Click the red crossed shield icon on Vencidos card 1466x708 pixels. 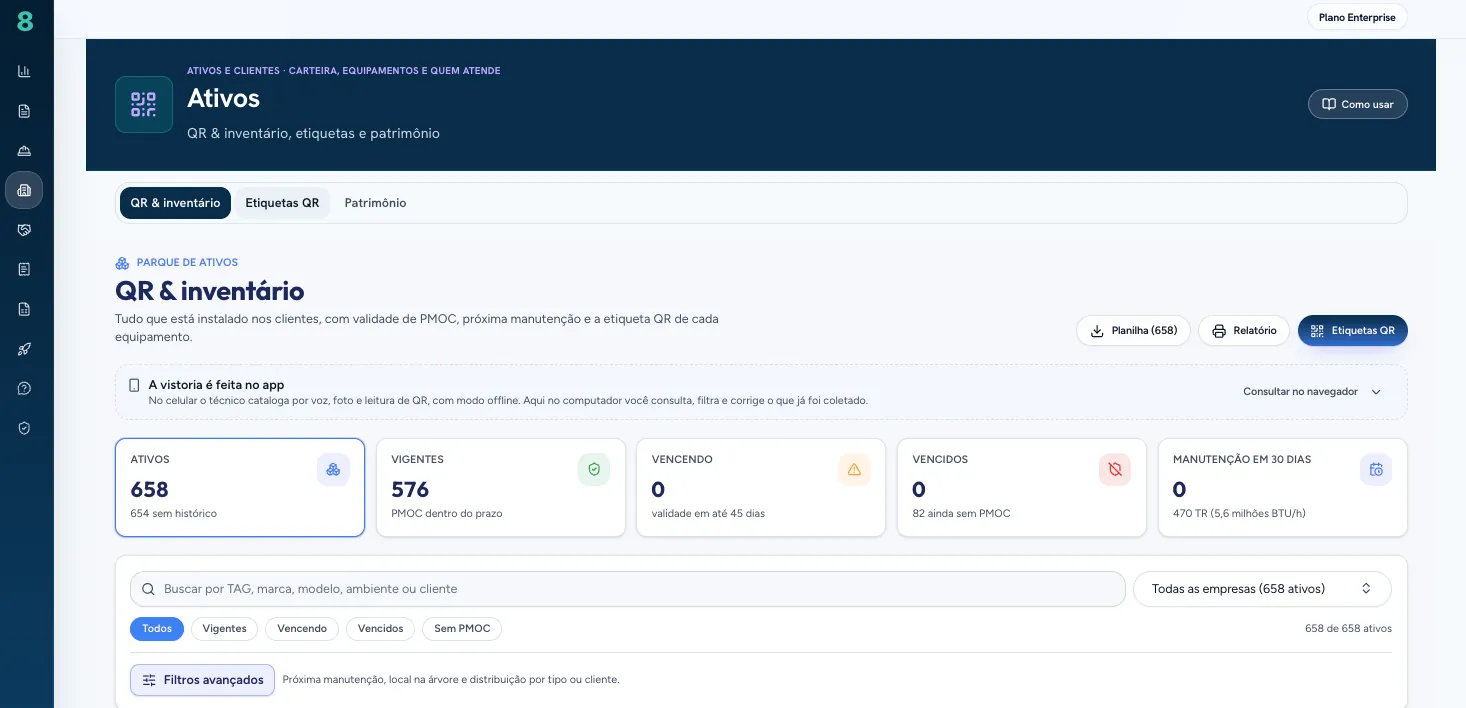pyautogui.click(x=1115, y=470)
